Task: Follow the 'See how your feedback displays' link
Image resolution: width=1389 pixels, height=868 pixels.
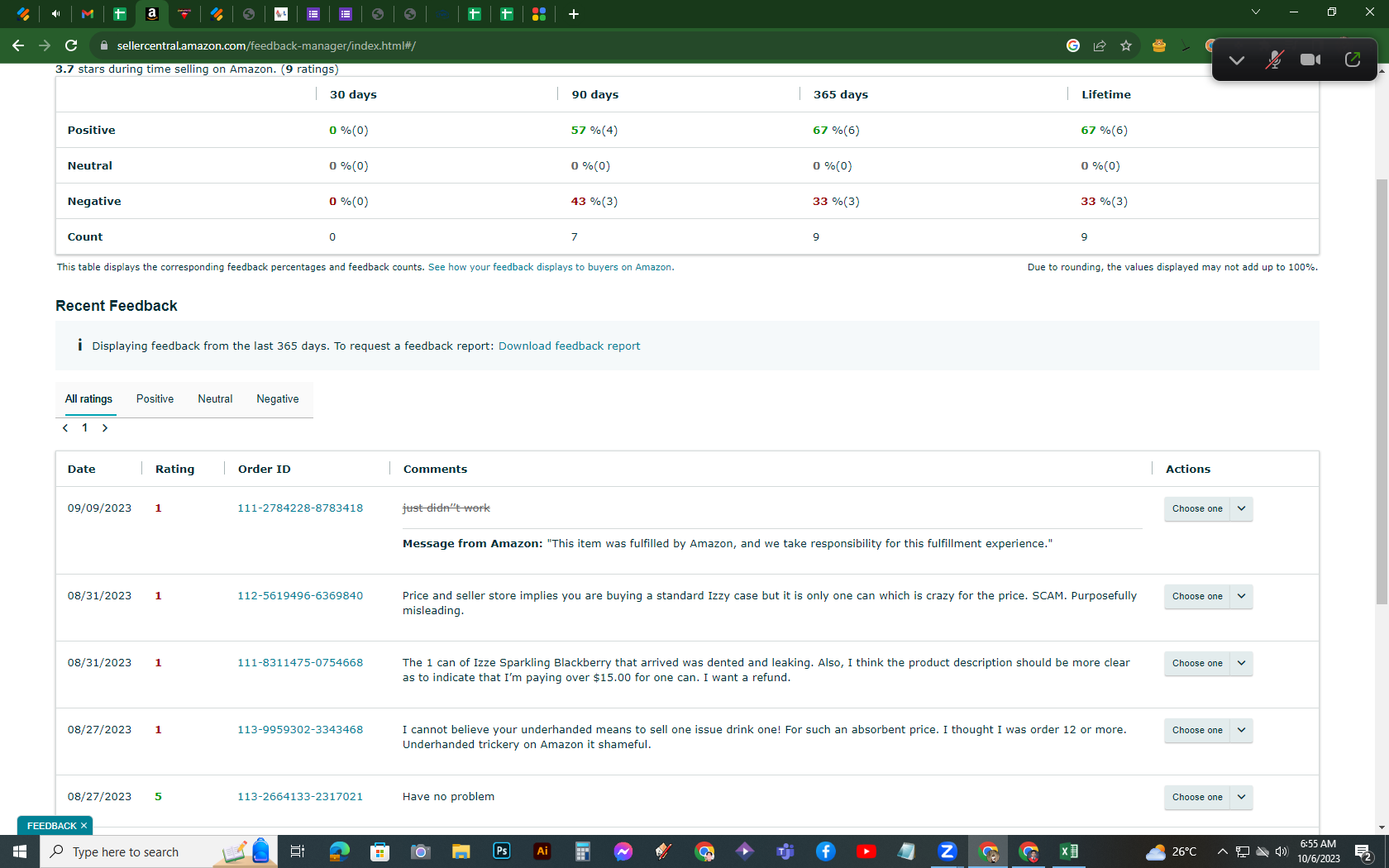Action: pyautogui.click(x=550, y=267)
